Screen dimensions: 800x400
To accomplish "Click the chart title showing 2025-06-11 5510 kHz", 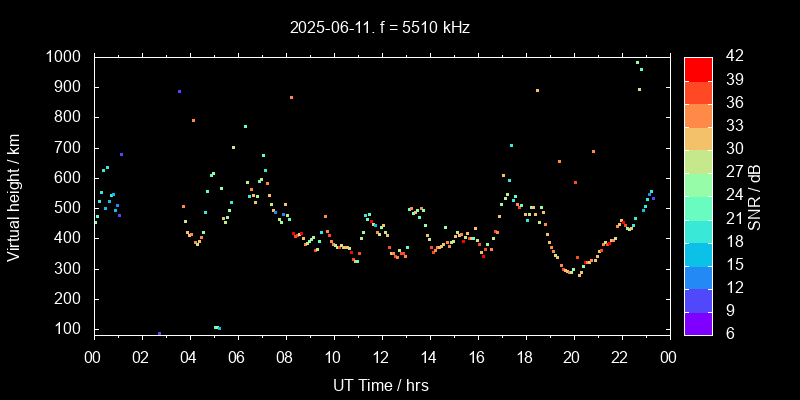I will click(x=380, y=28).
